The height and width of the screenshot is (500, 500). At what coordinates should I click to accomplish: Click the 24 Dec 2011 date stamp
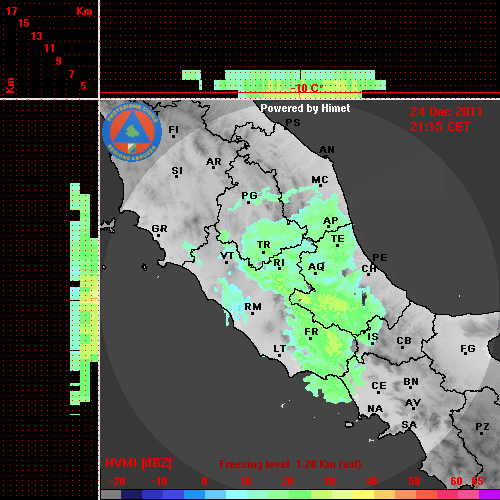(446, 112)
